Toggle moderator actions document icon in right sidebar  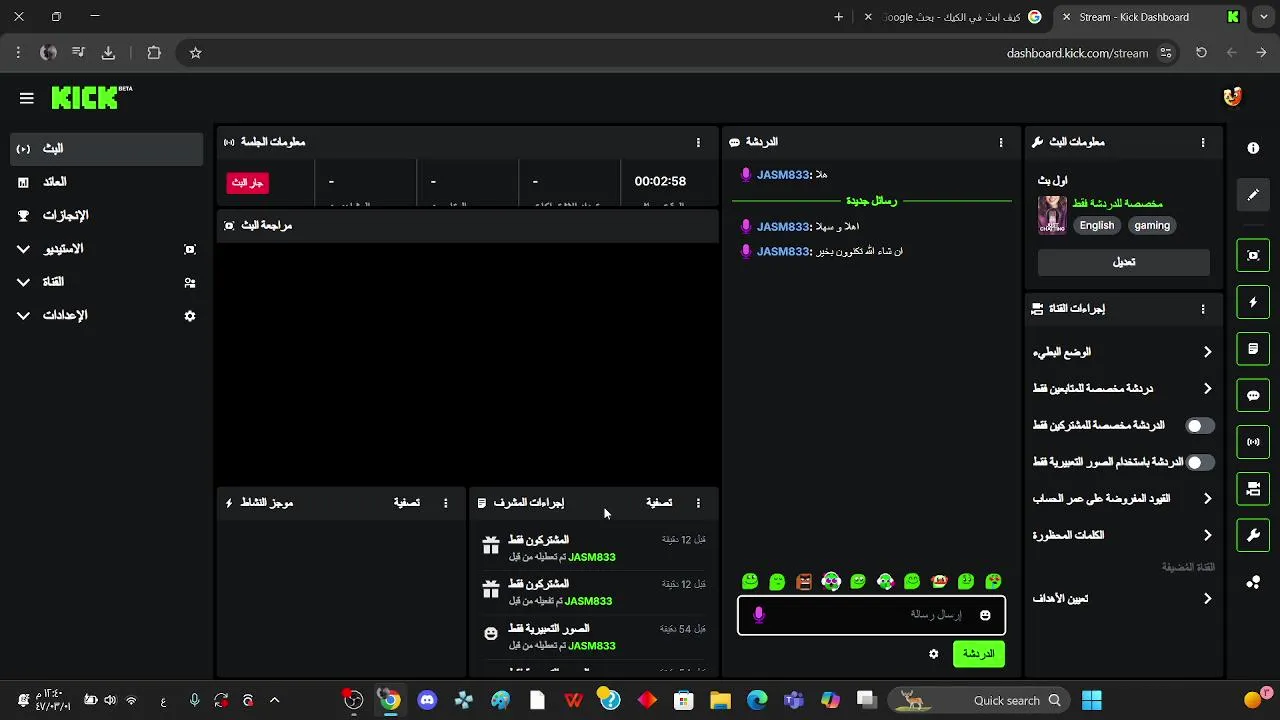[x=1253, y=349]
